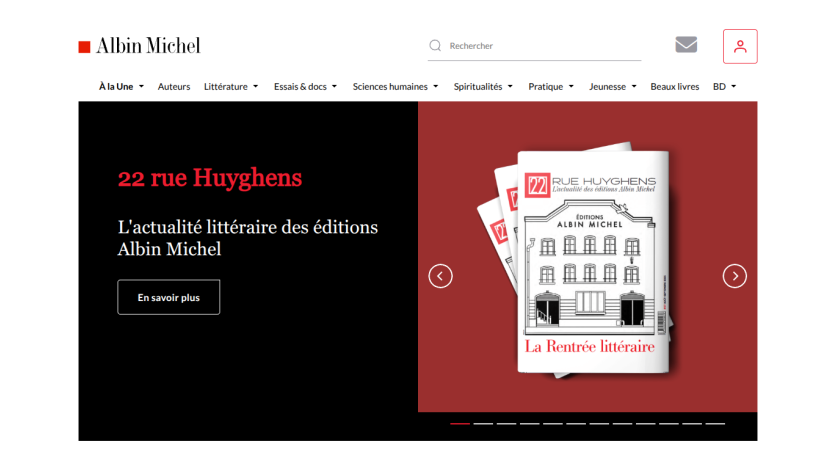This screenshot has width=835, height=469.
Task: Expand the Littérature dropdown
Action: 231,87
